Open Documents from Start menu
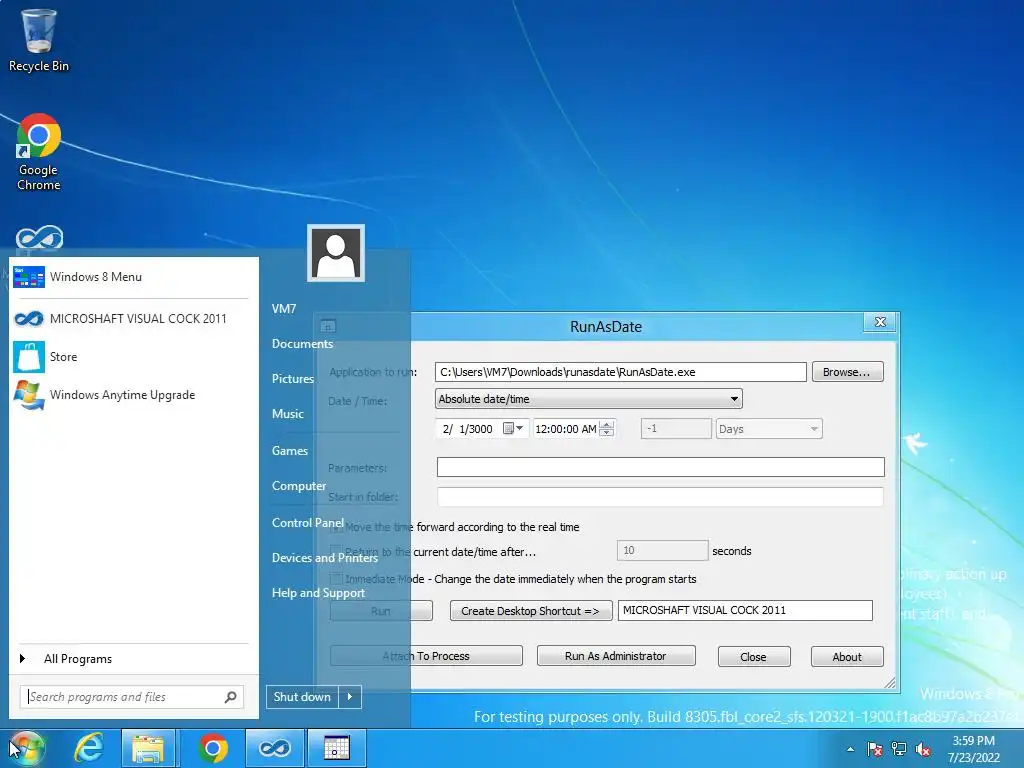Screen dimensions: 1024x768 (302, 344)
